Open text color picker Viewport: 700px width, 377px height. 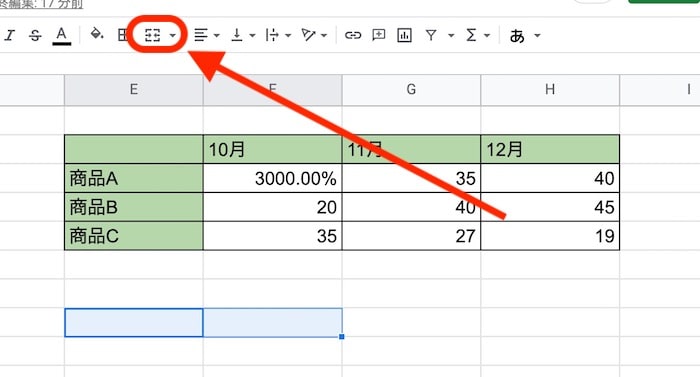point(62,35)
